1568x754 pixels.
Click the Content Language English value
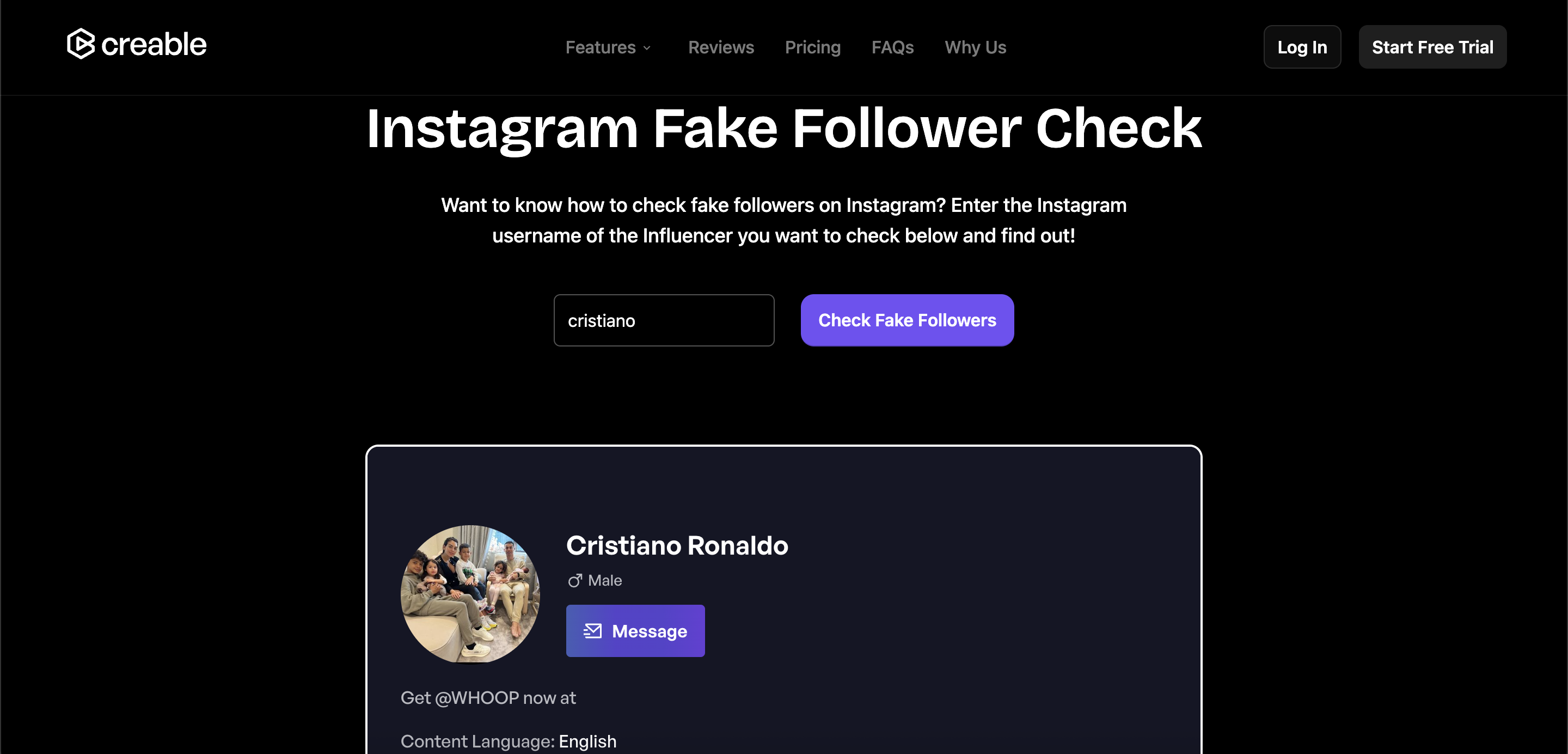tap(587, 741)
